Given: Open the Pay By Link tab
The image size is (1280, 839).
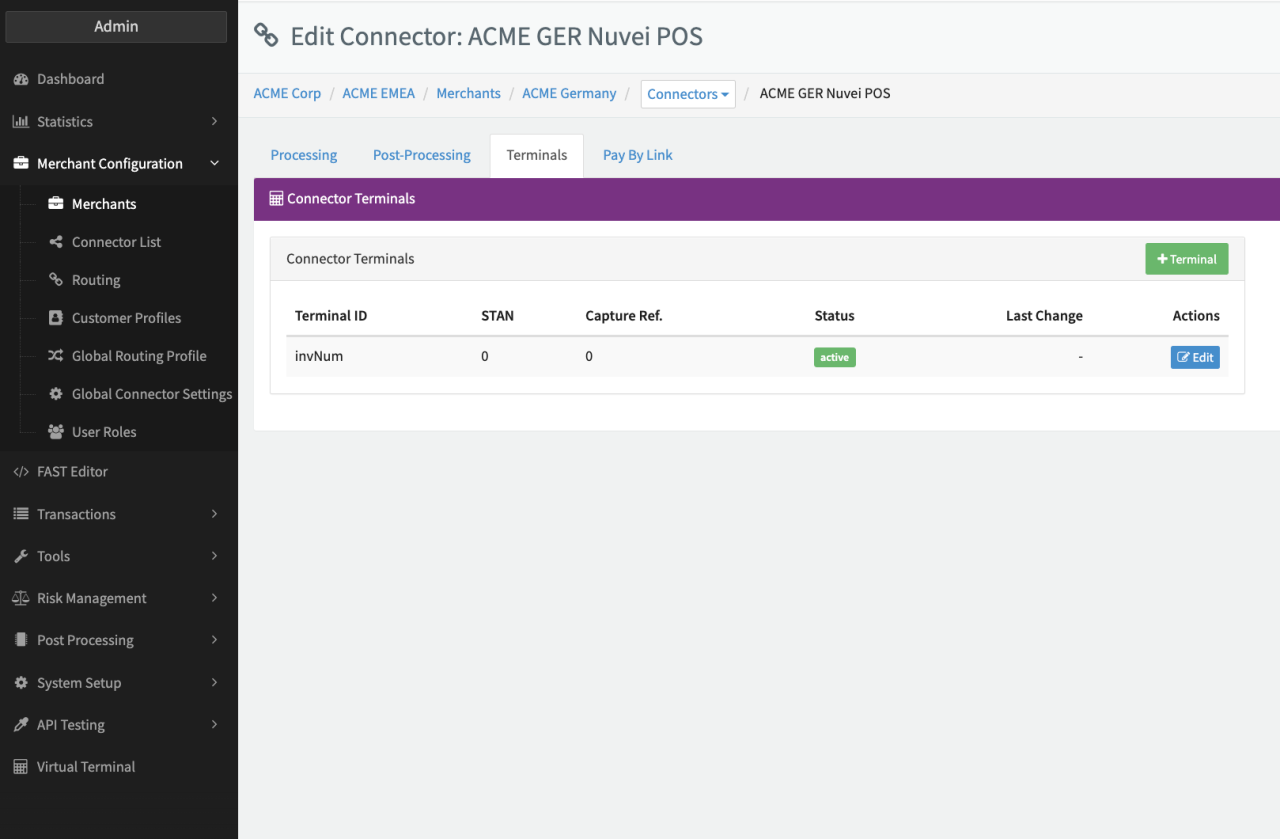Looking at the screenshot, I should point(637,155).
